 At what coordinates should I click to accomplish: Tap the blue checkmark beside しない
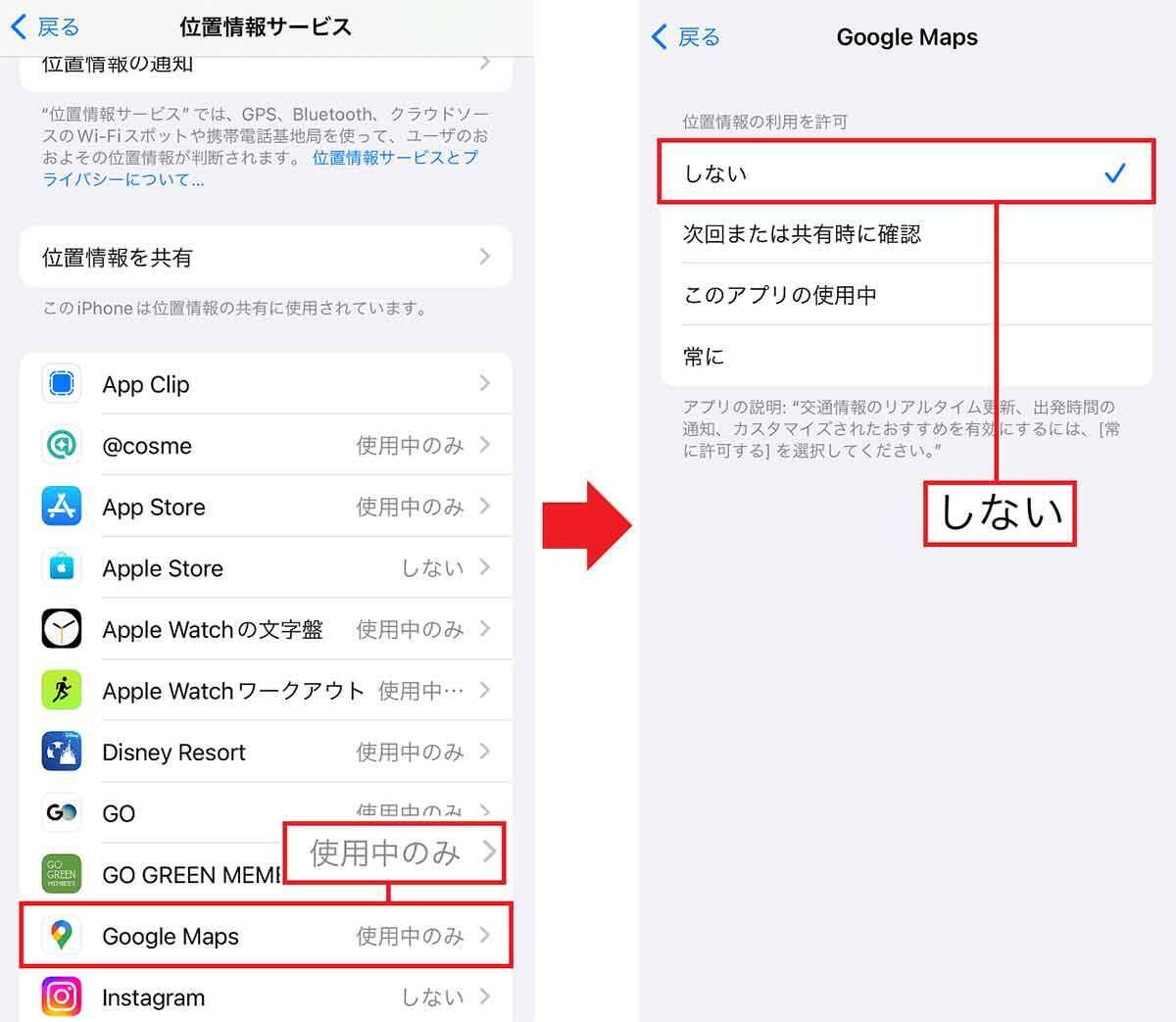pyautogui.click(x=1115, y=173)
